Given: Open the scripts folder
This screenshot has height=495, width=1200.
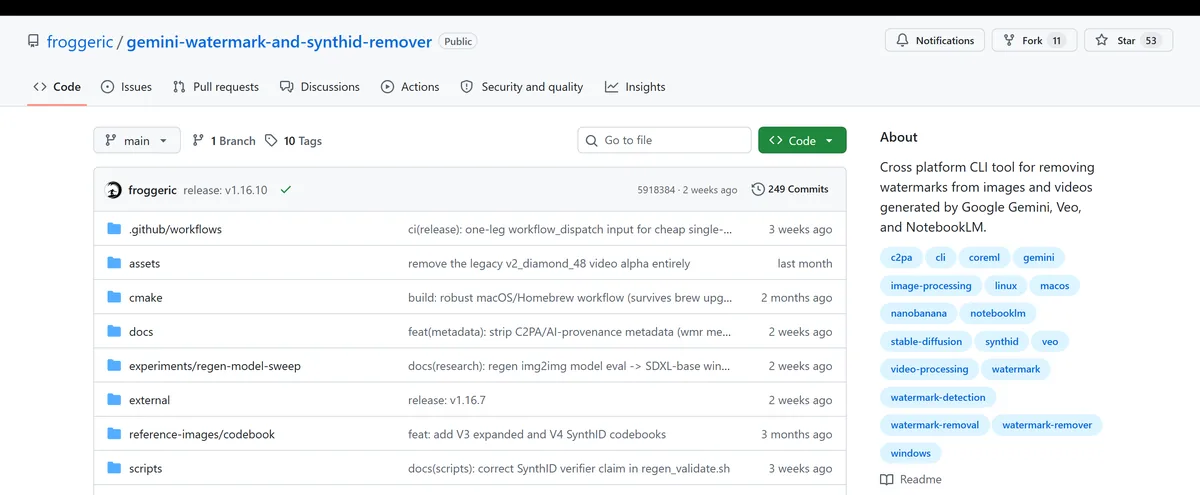Looking at the screenshot, I should 145,468.
